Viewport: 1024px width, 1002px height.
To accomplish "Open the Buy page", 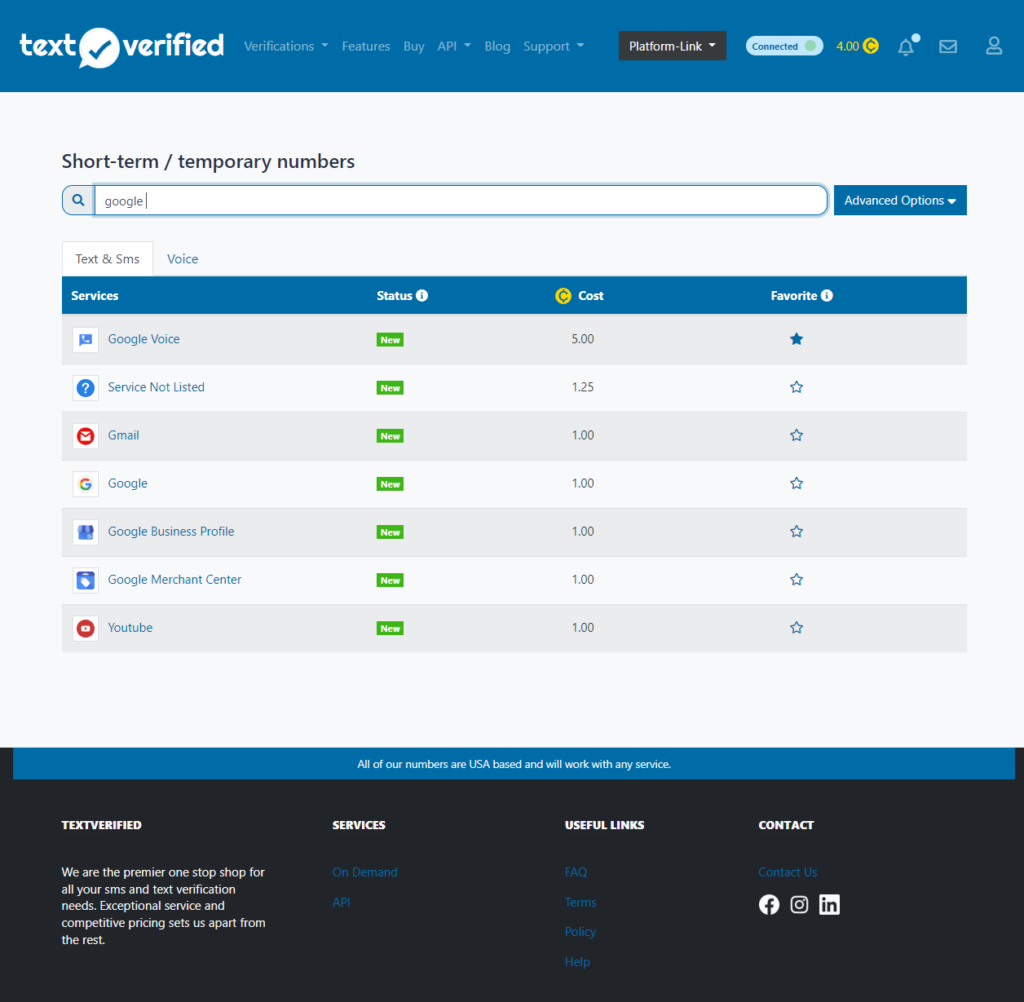I will [x=414, y=46].
